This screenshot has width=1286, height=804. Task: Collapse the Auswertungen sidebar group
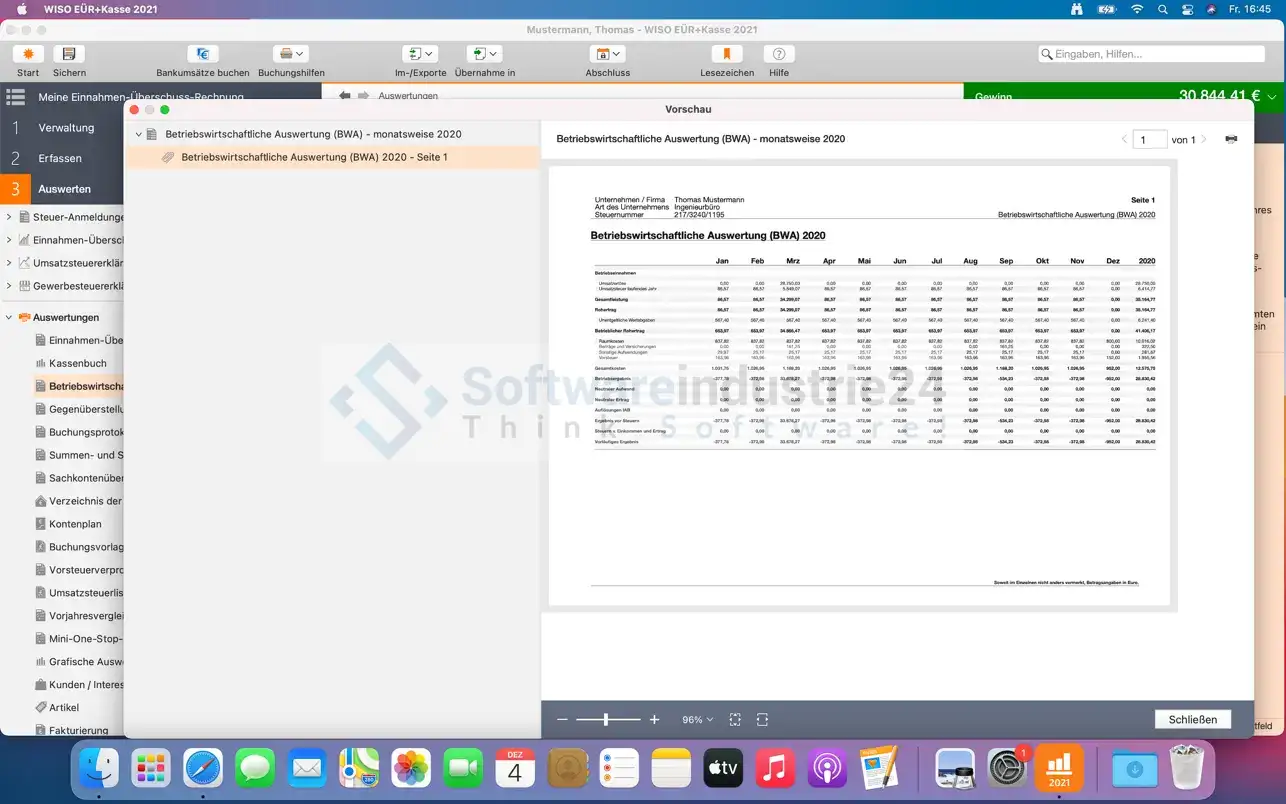[x=9, y=317]
